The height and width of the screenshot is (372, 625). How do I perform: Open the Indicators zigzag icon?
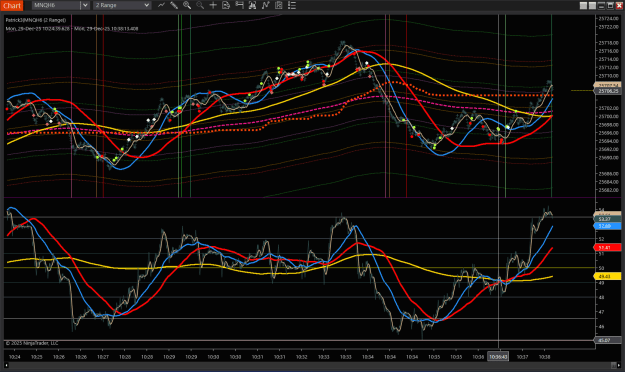click(x=265, y=5)
